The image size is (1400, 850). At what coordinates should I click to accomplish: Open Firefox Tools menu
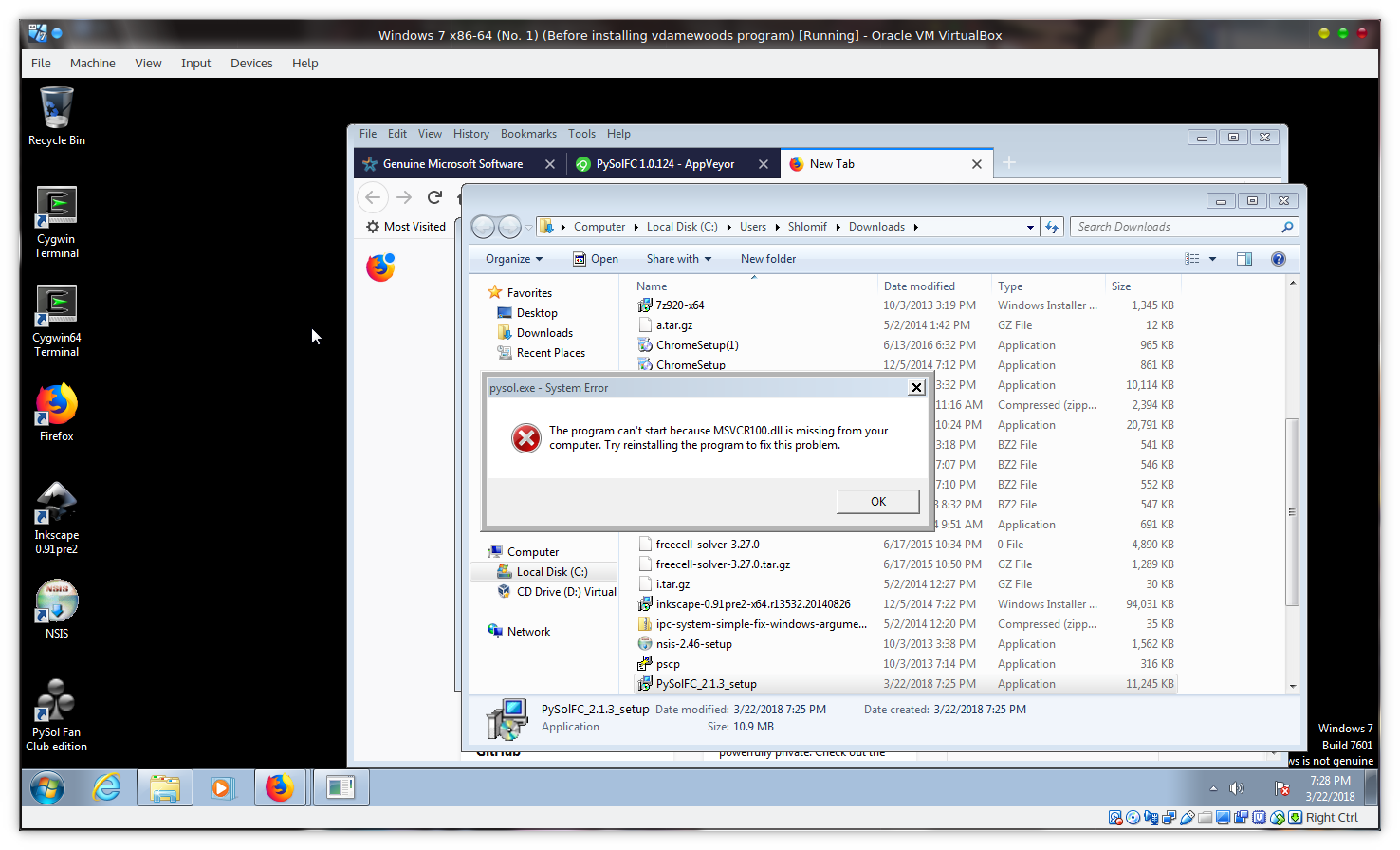[581, 134]
